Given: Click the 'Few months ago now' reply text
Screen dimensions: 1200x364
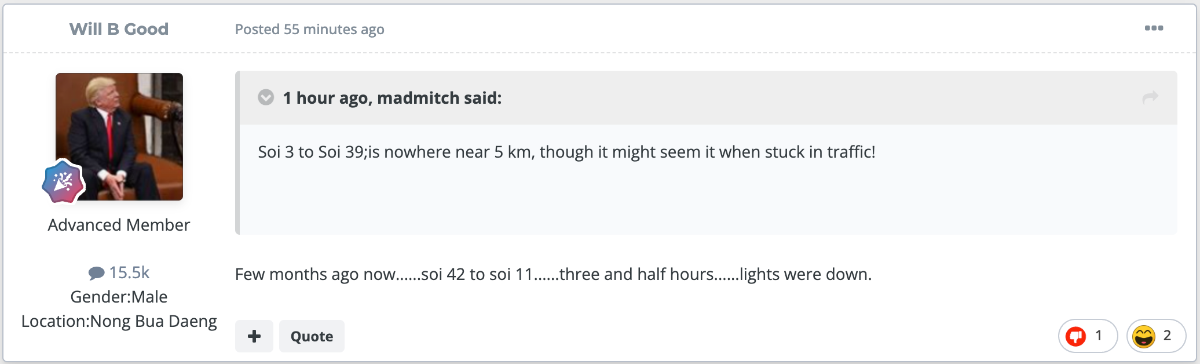Looking at the screenshot, I should [x=554, y=273].
